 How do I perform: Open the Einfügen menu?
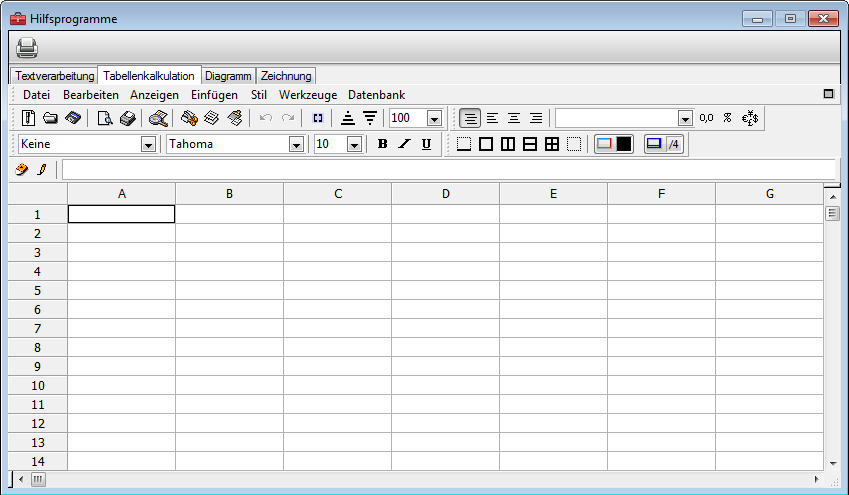[214, 95]
